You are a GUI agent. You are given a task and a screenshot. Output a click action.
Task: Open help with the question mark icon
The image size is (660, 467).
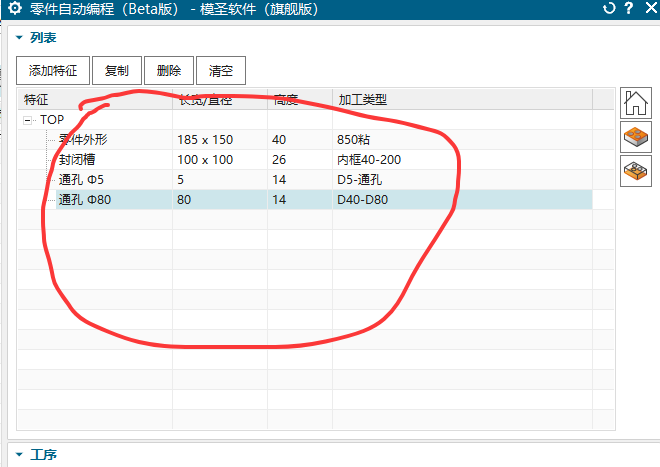[629, 8]
